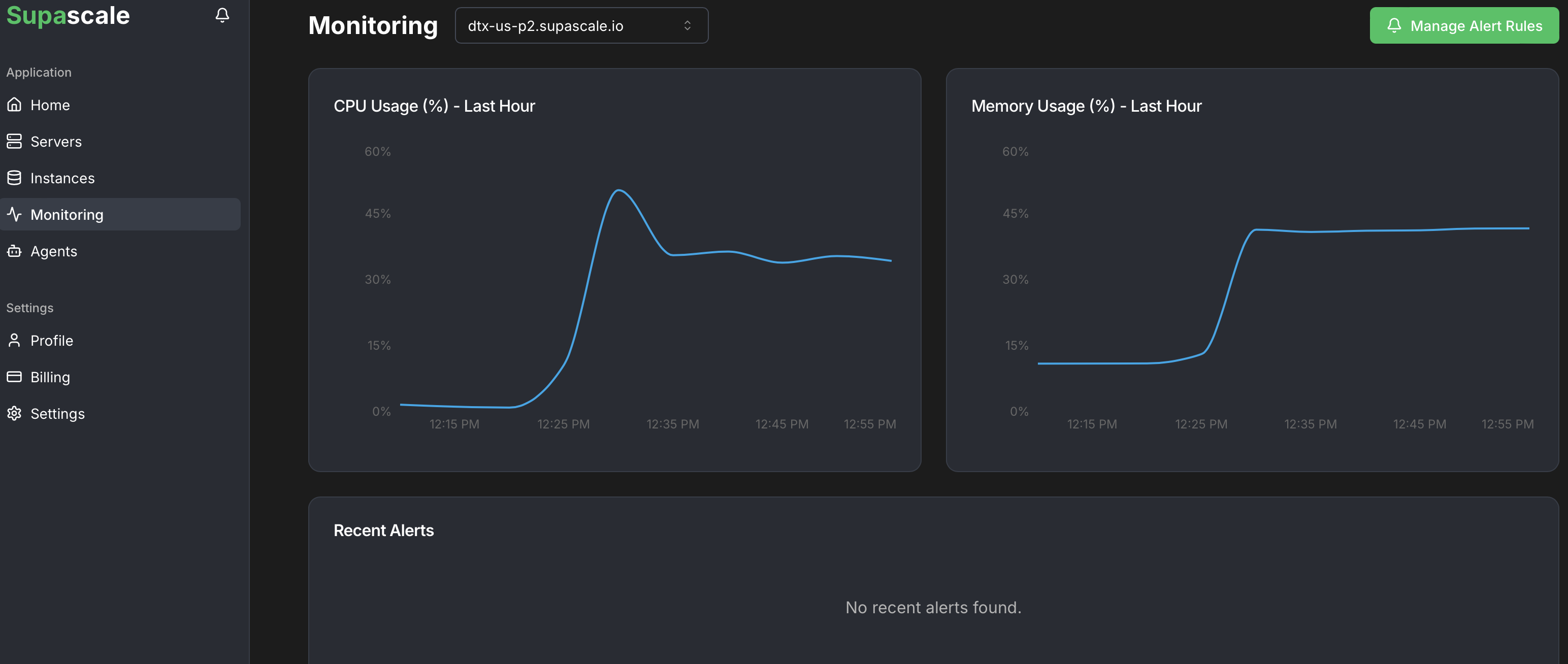Click the 30% axis label on Memory chart

1016,279
